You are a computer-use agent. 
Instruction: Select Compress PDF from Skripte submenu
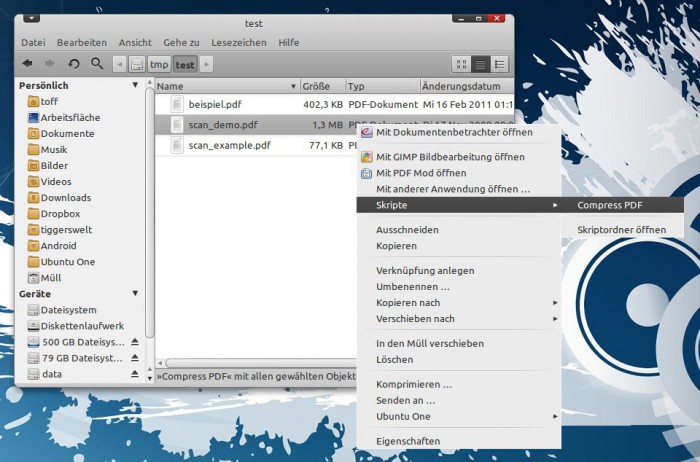click(609, 205)
